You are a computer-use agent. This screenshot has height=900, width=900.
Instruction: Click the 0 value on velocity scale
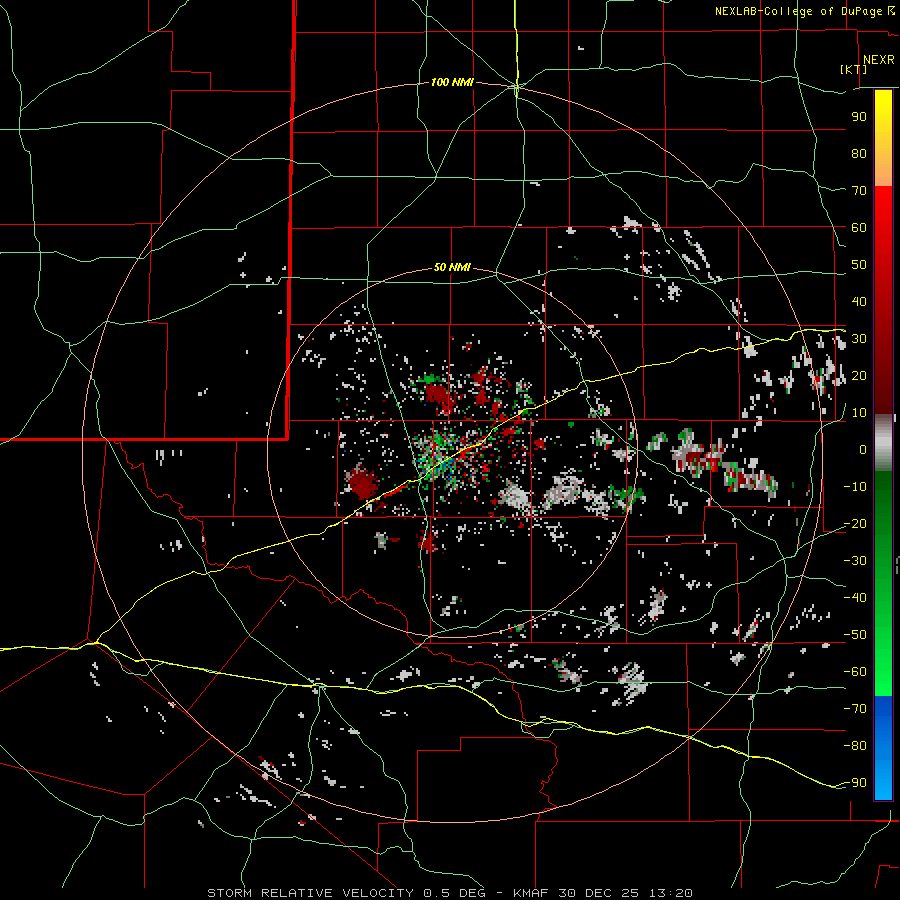(863, 450)
